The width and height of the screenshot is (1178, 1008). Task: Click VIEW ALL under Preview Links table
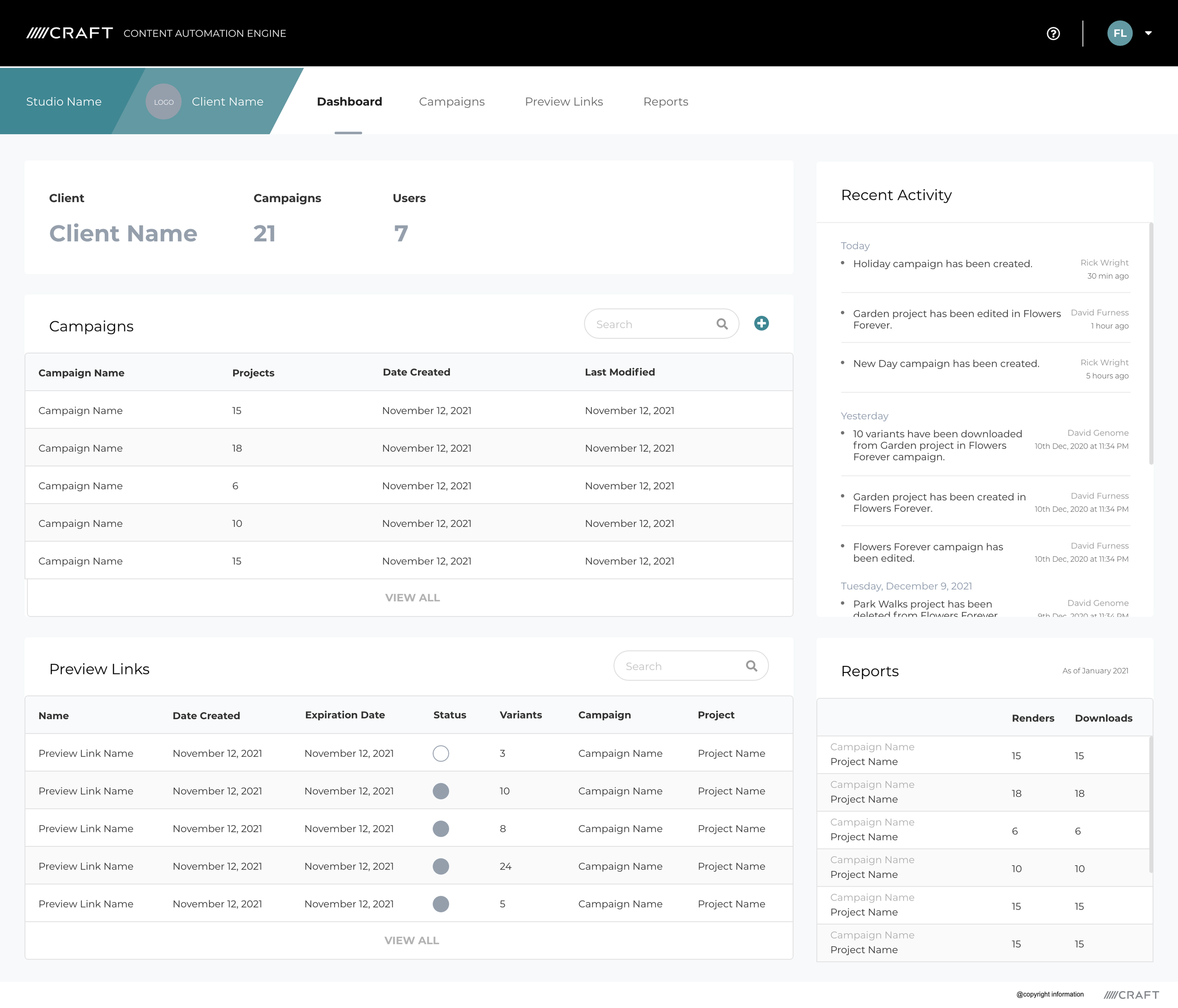coord(412,941)
